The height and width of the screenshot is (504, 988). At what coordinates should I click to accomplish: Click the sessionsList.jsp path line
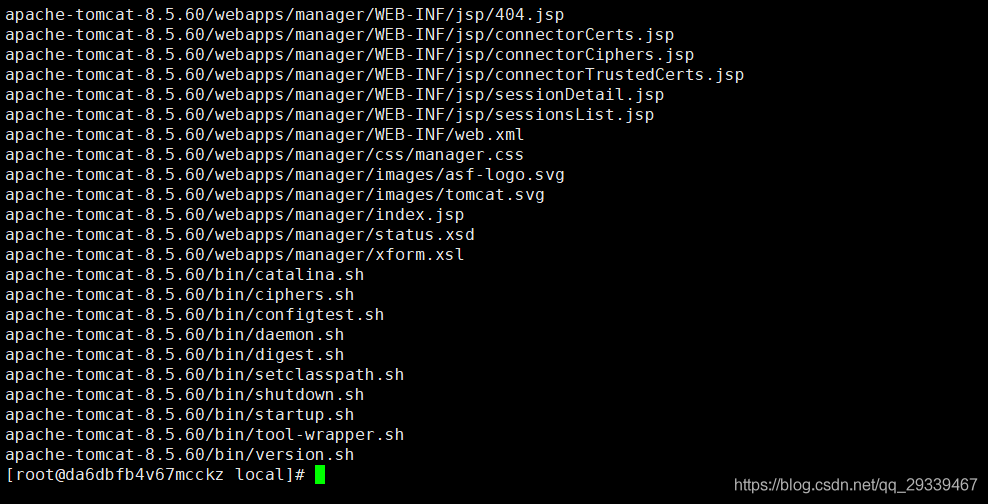click(x=330, y=115)
